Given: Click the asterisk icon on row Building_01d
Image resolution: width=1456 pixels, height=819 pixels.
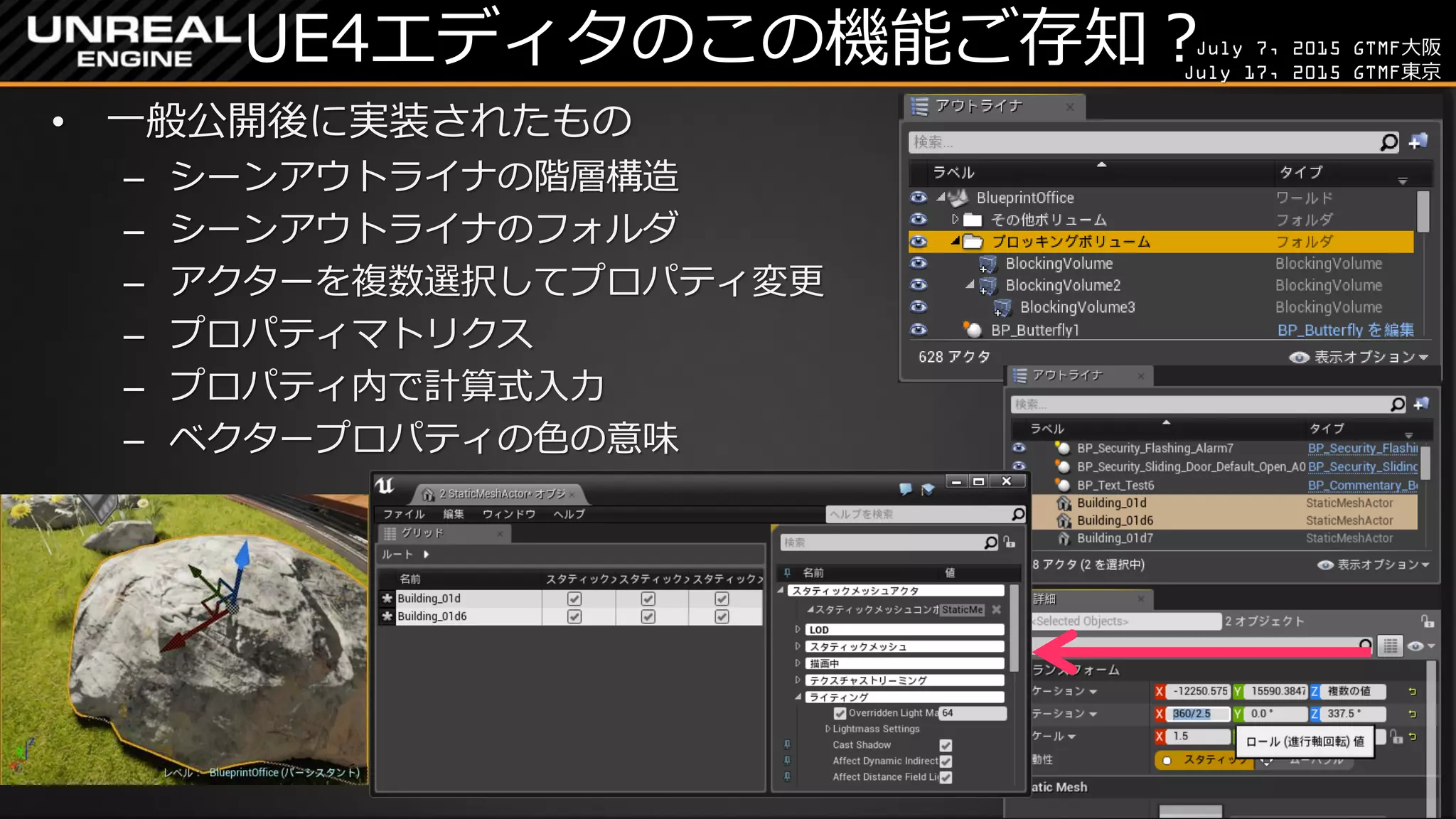Looking at the screenshot, I should click(387, 599).
